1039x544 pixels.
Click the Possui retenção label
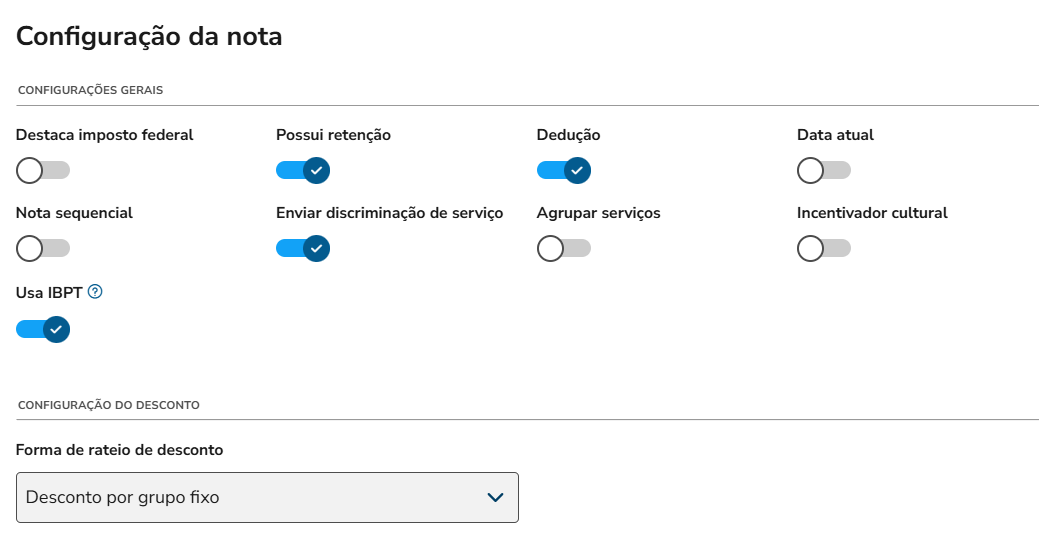[333, 135]
